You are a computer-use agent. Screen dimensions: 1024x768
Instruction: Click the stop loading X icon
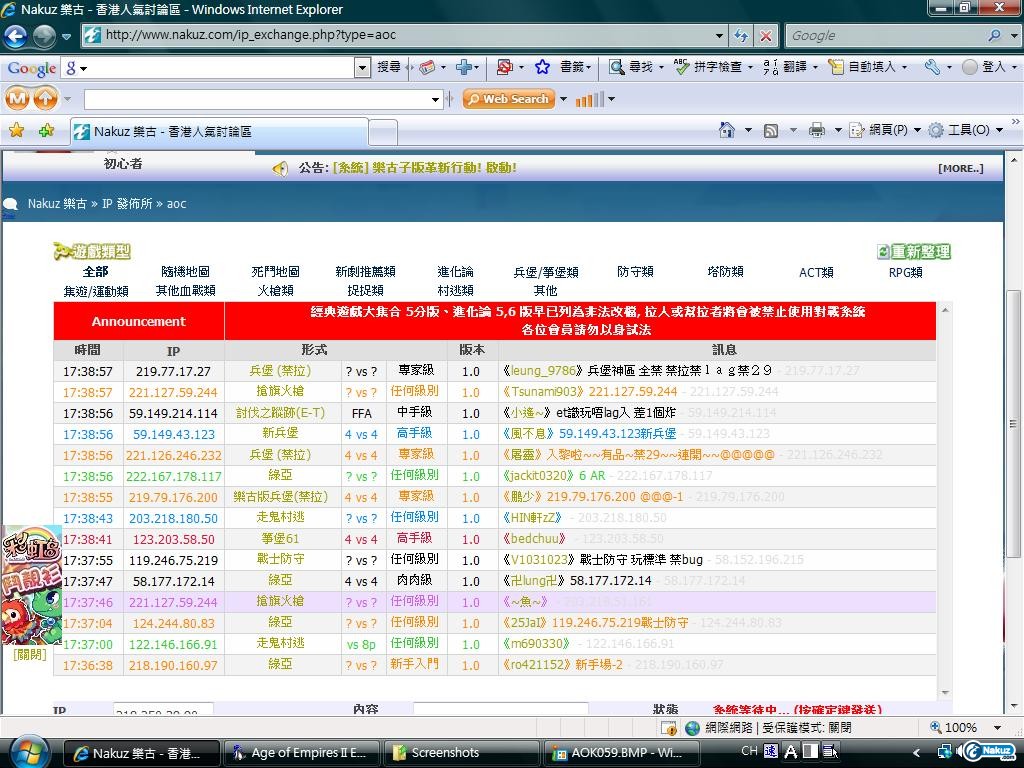(x=766, y=35)
